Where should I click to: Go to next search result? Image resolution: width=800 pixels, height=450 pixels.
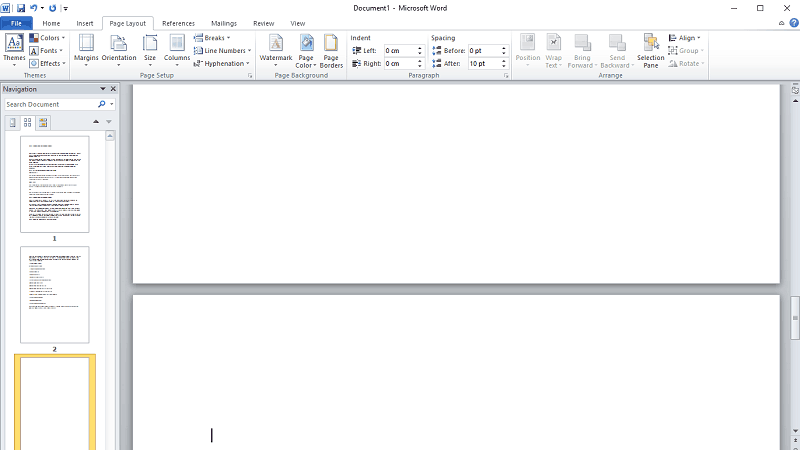click(109, 122)
